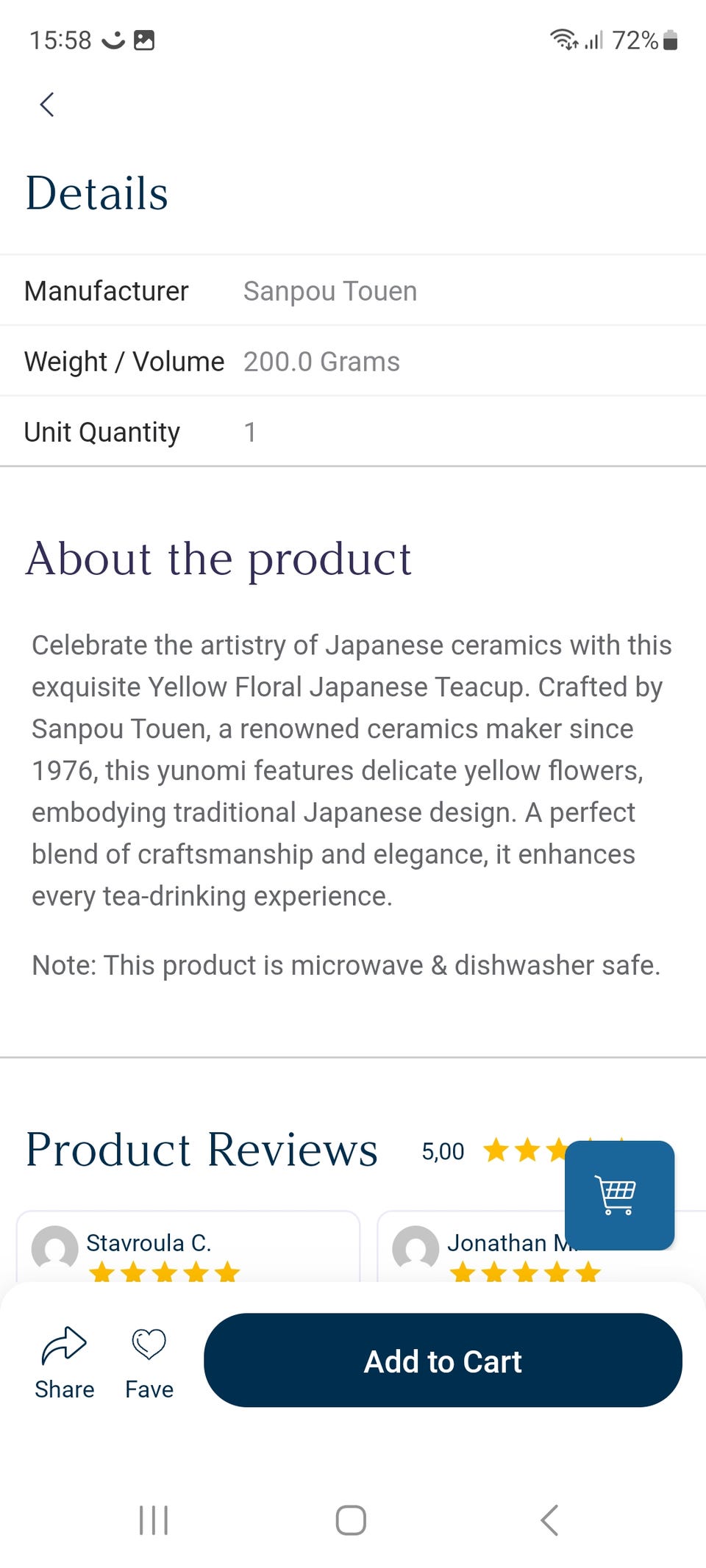This screenshot has height=1568, width=706.
Task: Tap the battery indicator in status bar
Action: (x=669, y=40)
